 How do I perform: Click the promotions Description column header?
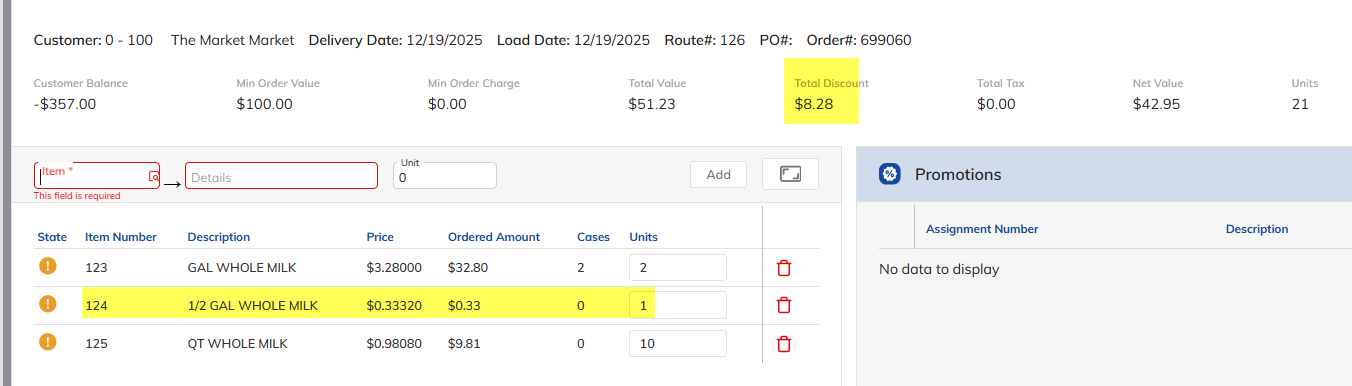[1257, 229]
